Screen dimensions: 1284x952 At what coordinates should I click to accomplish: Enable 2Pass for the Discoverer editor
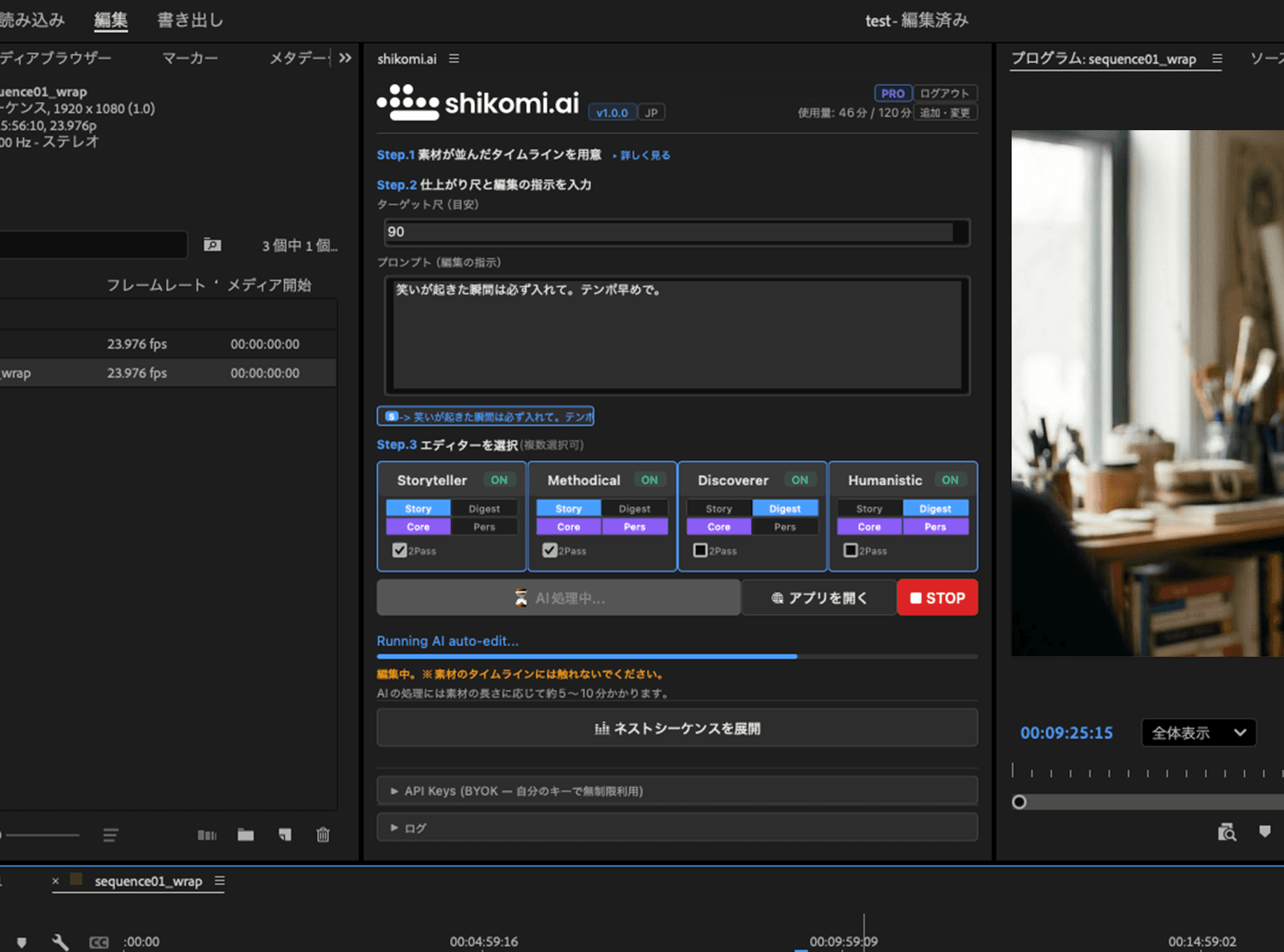coord(700,550)
